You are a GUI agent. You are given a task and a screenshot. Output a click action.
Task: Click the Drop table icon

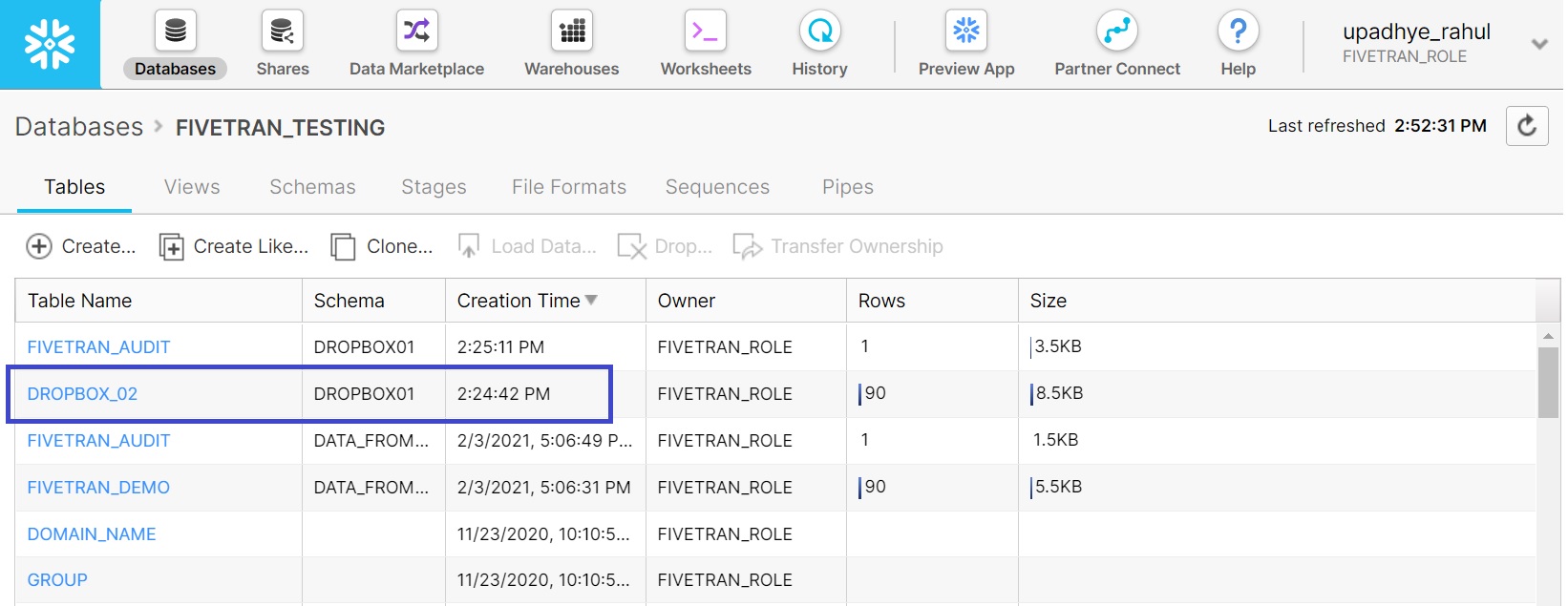pyautogui.click(x=632, y=247)
